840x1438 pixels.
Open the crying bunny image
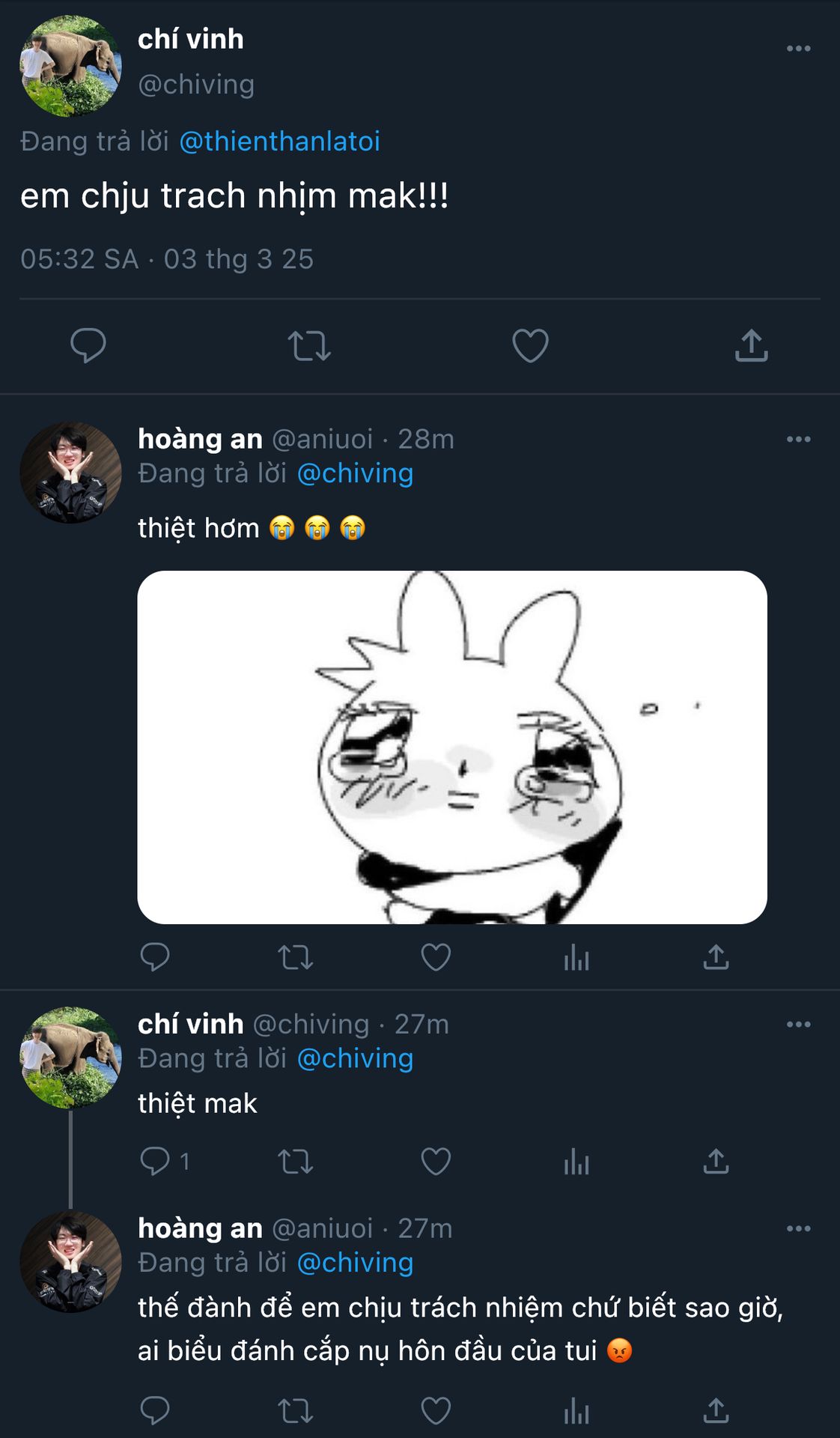pos(452,747)
